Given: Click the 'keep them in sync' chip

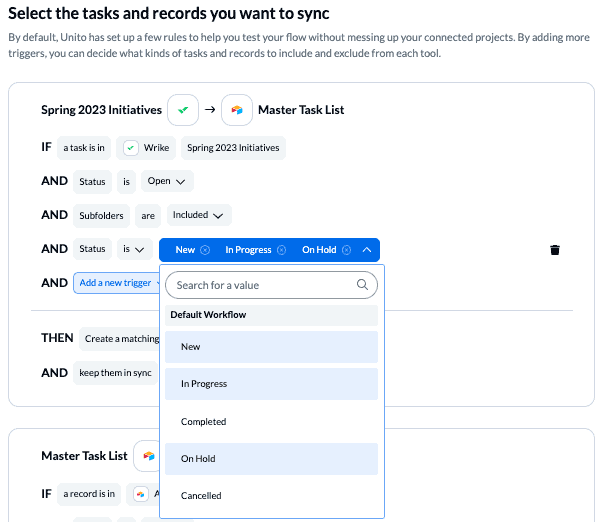Looking at the screenshot, I should tap(115, 373).
